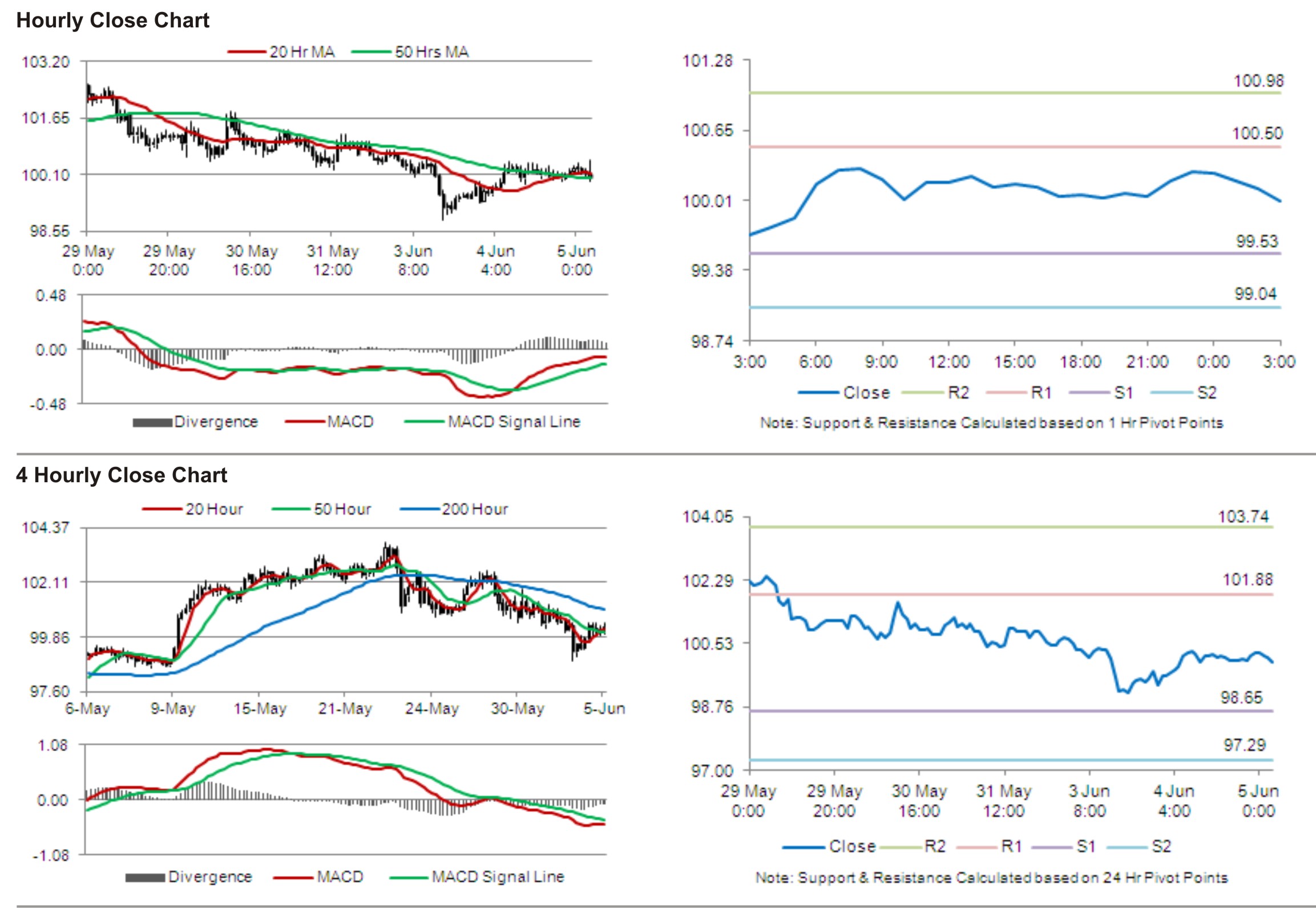The image size is (1316, 908).
Task: Click the 104.05 axis value
Action: click(x=708, y=517)
